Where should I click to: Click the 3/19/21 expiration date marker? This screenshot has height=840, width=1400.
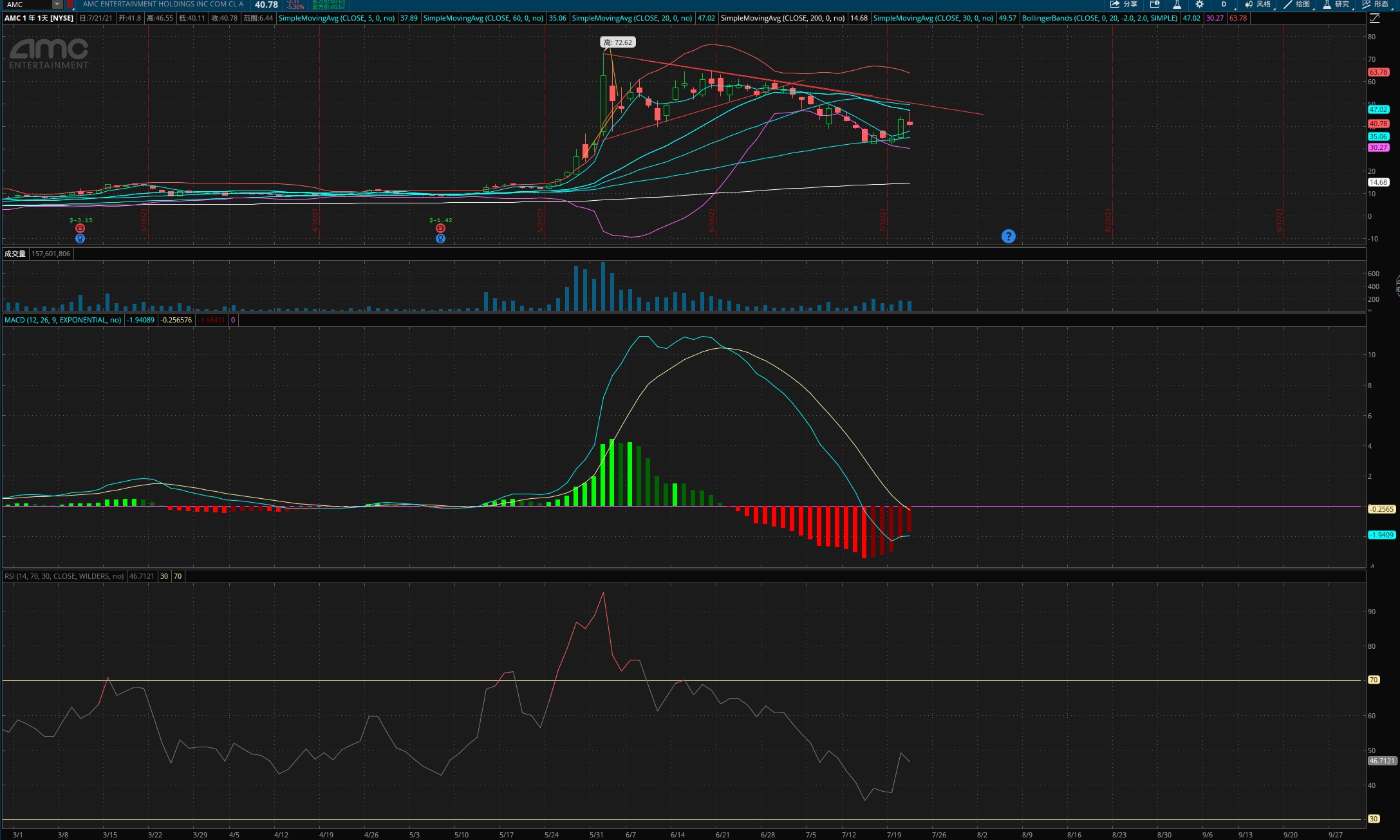[x=144, y=219]
